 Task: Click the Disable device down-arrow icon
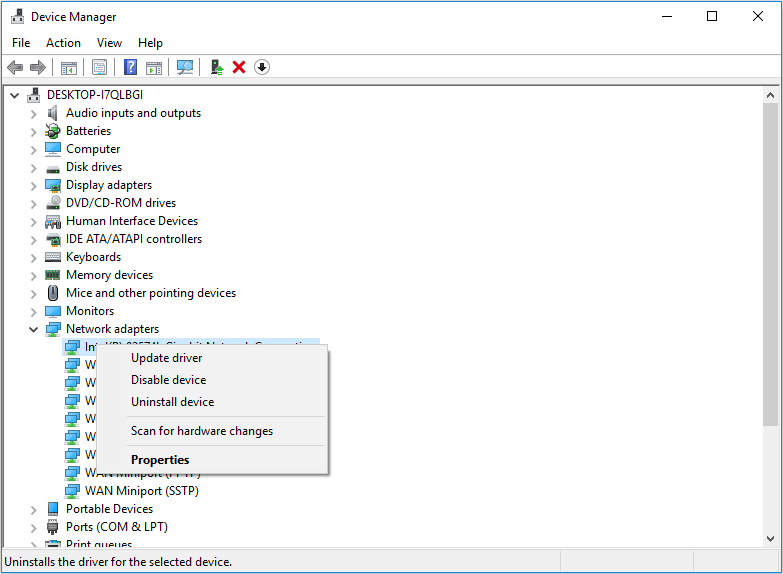click(262, 67)
